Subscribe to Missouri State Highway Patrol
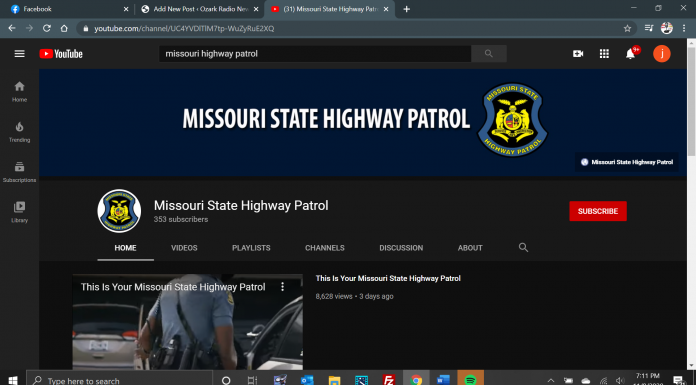This screenshot has height=385, width=696. pyautogui.click(x=598, y=211)
